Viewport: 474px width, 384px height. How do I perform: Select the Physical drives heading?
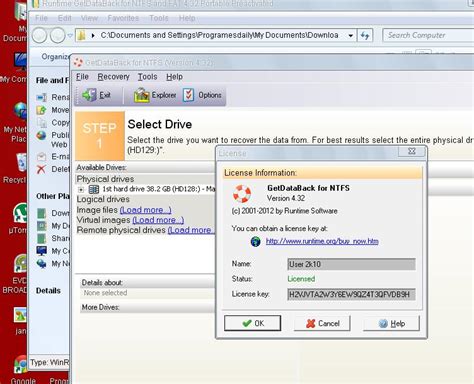point(105,179)
